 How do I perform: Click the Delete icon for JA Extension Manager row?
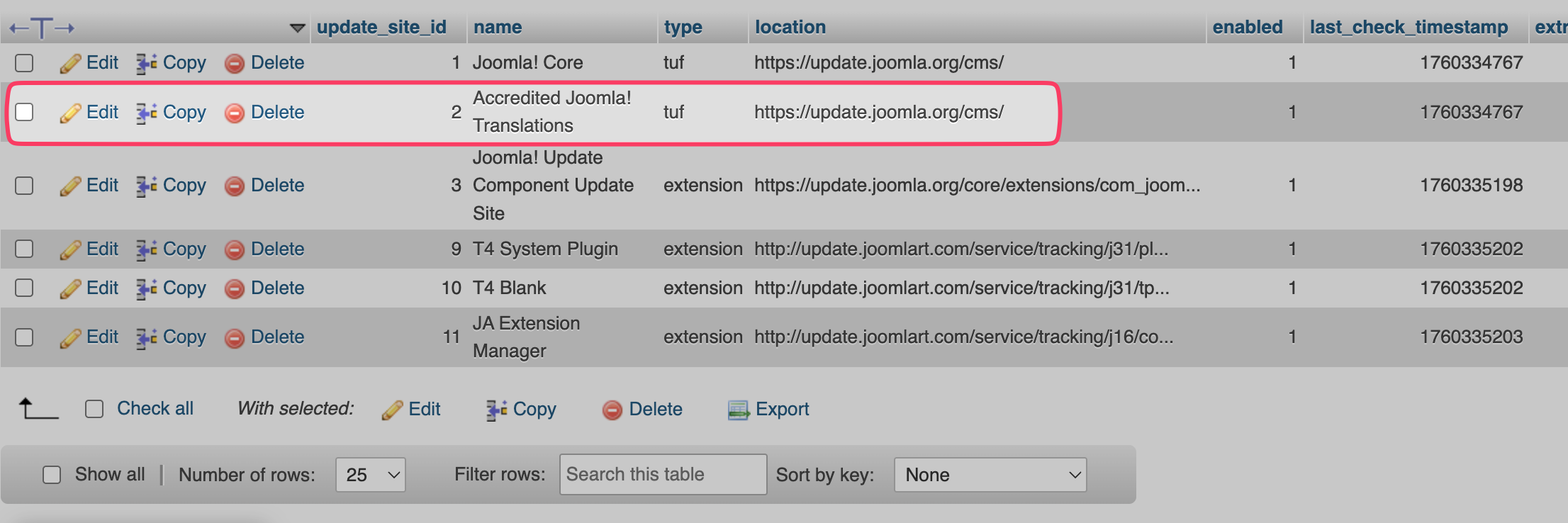tap(234, 338)
